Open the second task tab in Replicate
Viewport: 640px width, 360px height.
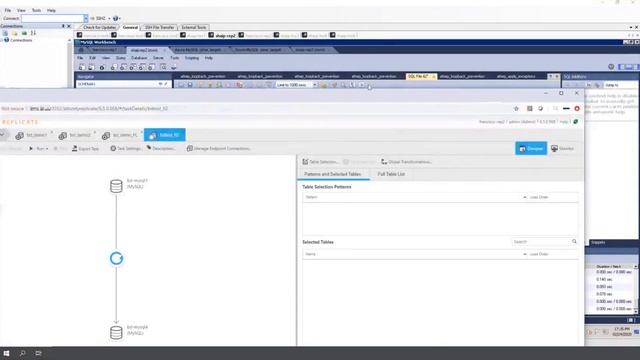tap(75, 135)
